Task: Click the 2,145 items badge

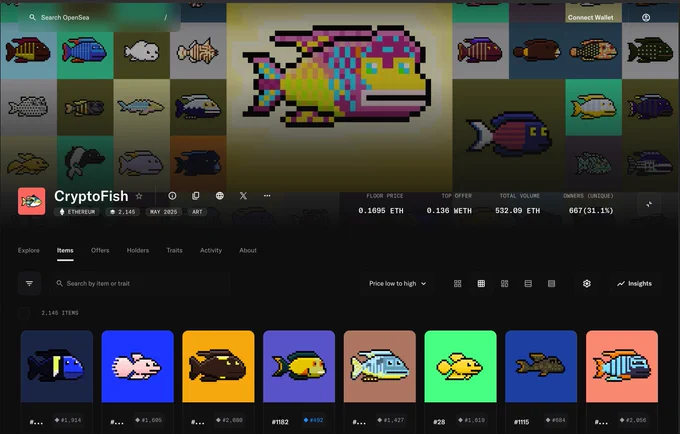Action: click(x=123, y=212)
